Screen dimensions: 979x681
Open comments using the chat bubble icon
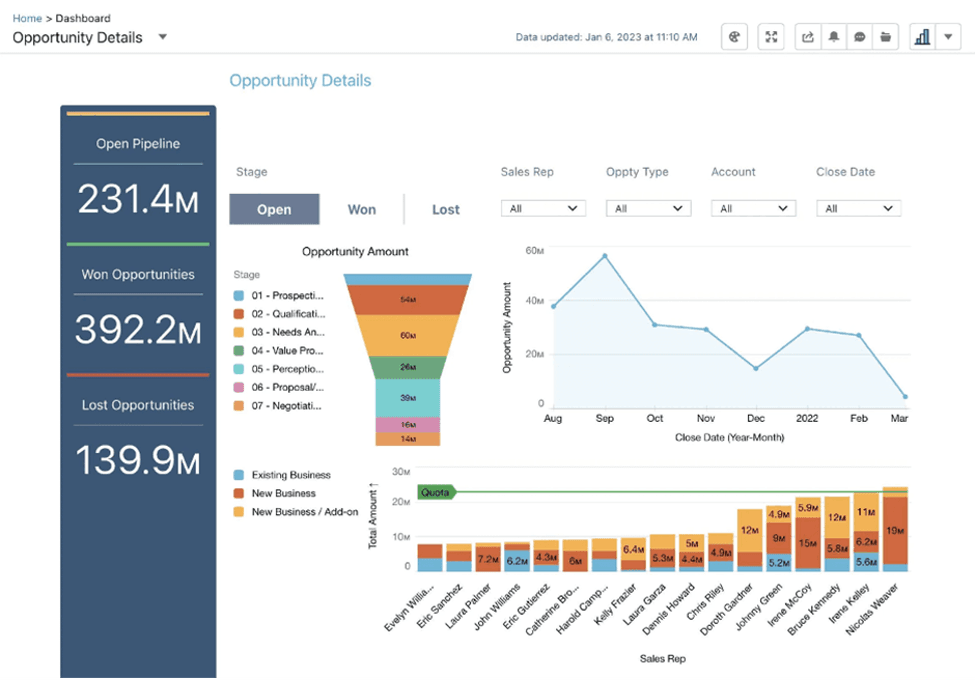[859, 36]
